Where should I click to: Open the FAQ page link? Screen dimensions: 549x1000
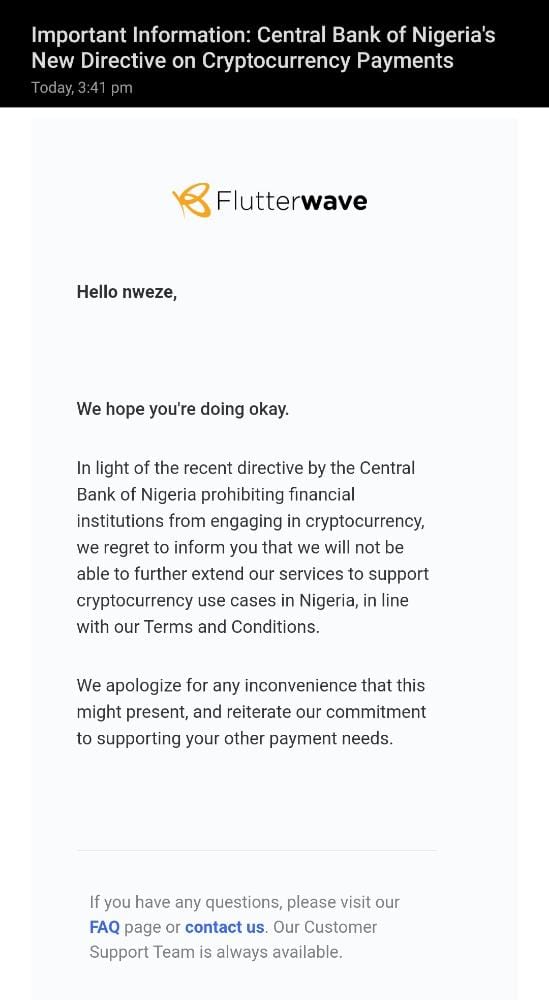coord(105,927)
